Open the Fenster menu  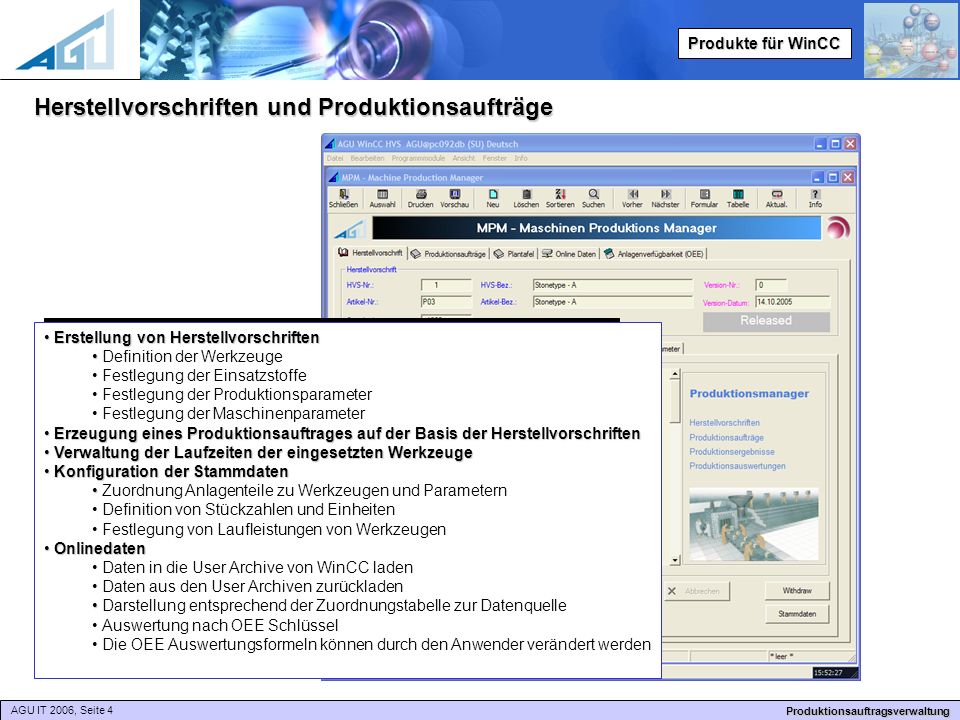[x=495, y=158]
